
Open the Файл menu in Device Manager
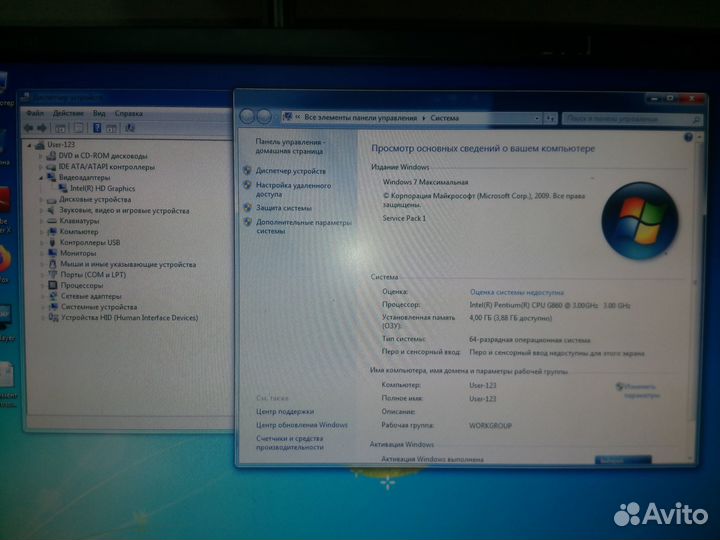(x=35, y=113)
